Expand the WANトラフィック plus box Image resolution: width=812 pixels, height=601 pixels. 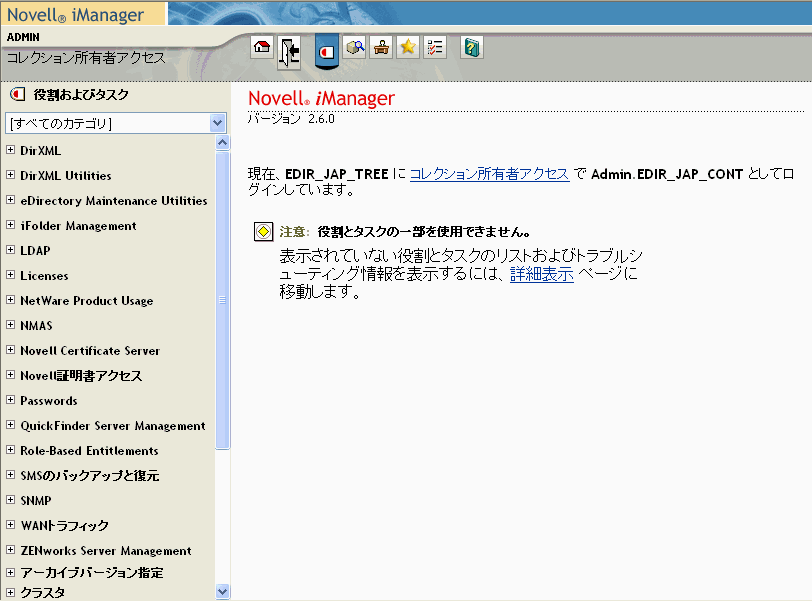[x=10, y=524]
